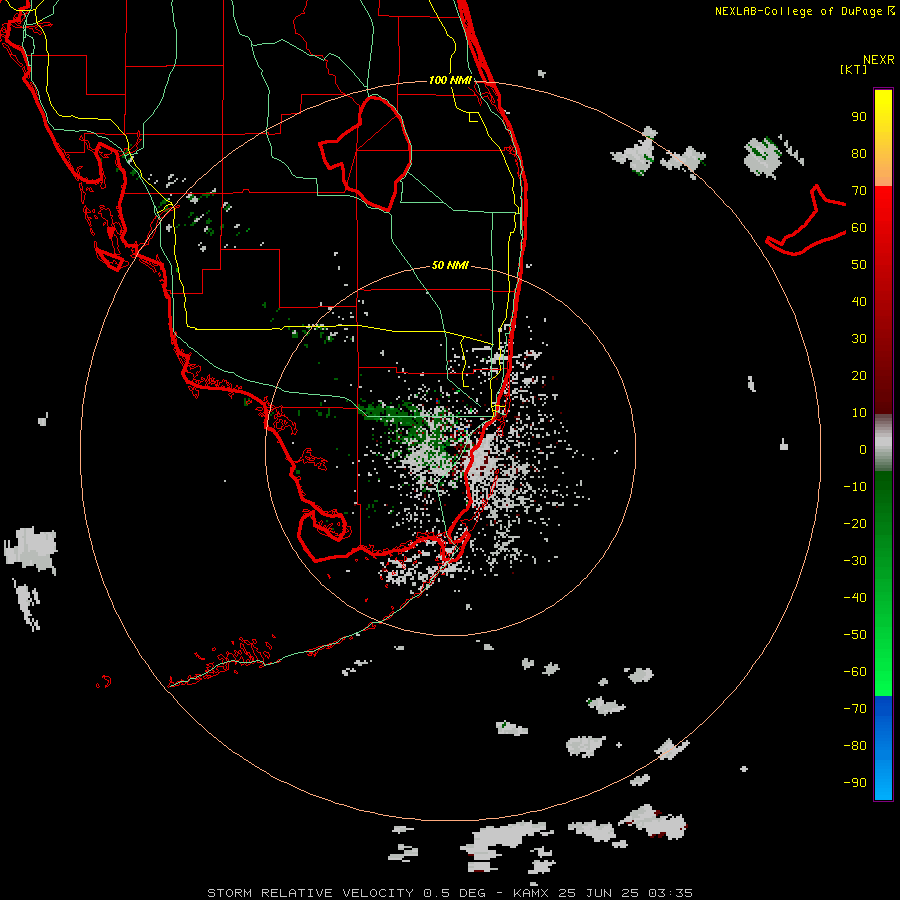900x900 pixels.
Task: Click the -40 label on the colorbar
Action: click(855, 598)
